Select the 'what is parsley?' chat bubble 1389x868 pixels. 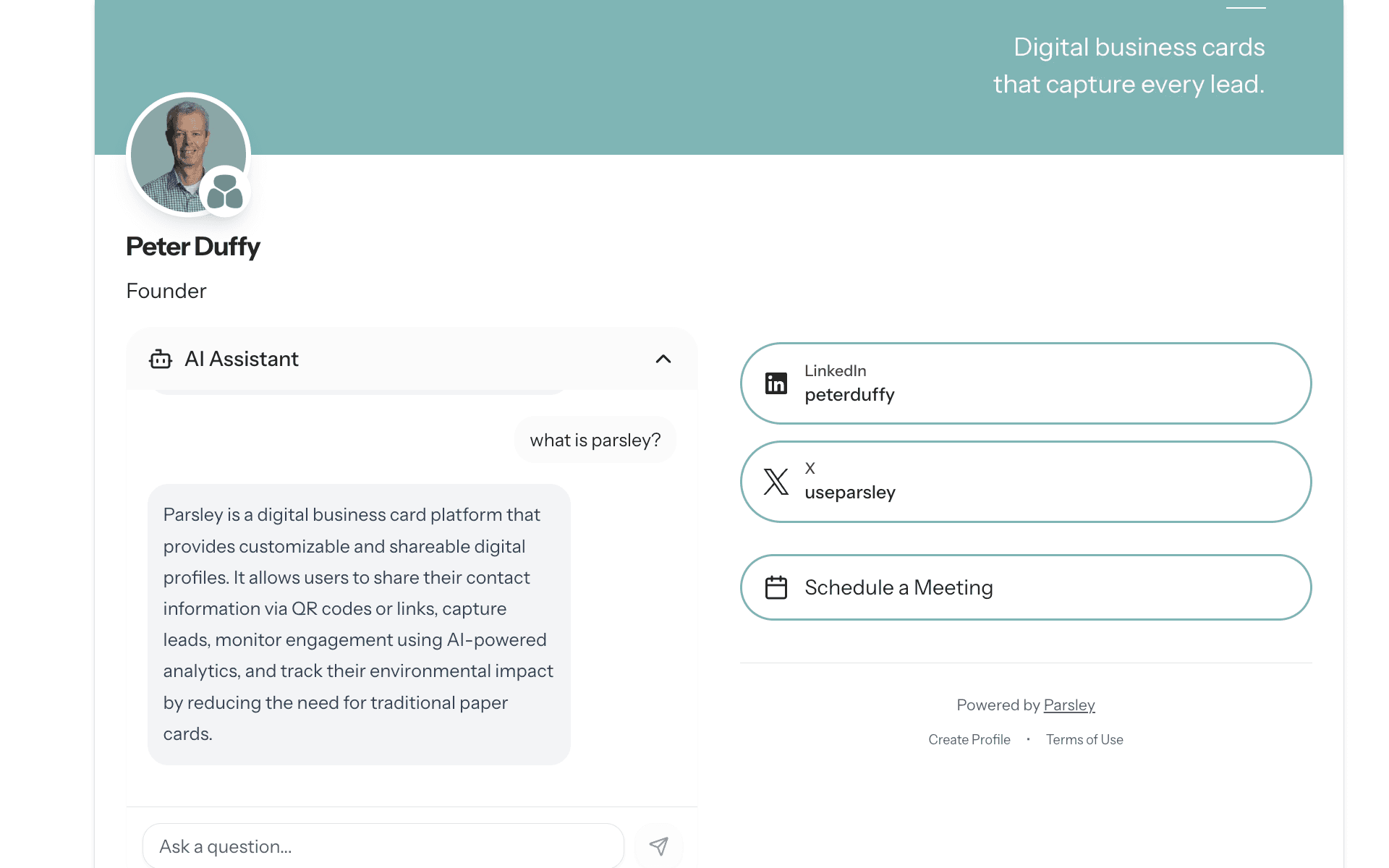(595, 439)
